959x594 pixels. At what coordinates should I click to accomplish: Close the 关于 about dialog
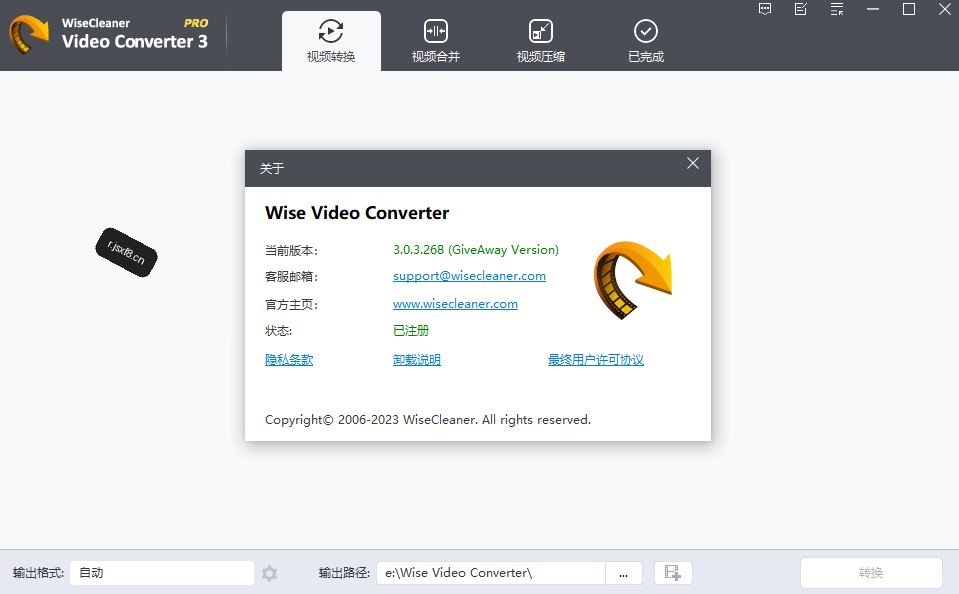692,163
